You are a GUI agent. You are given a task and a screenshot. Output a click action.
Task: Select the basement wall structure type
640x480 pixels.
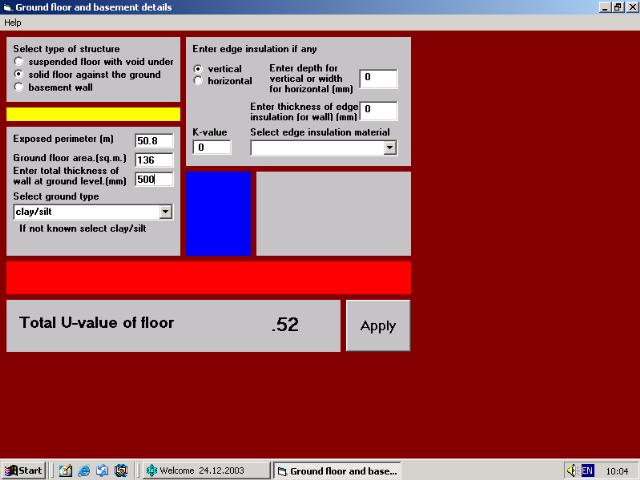pyautogui.click(x=19, y=88)
